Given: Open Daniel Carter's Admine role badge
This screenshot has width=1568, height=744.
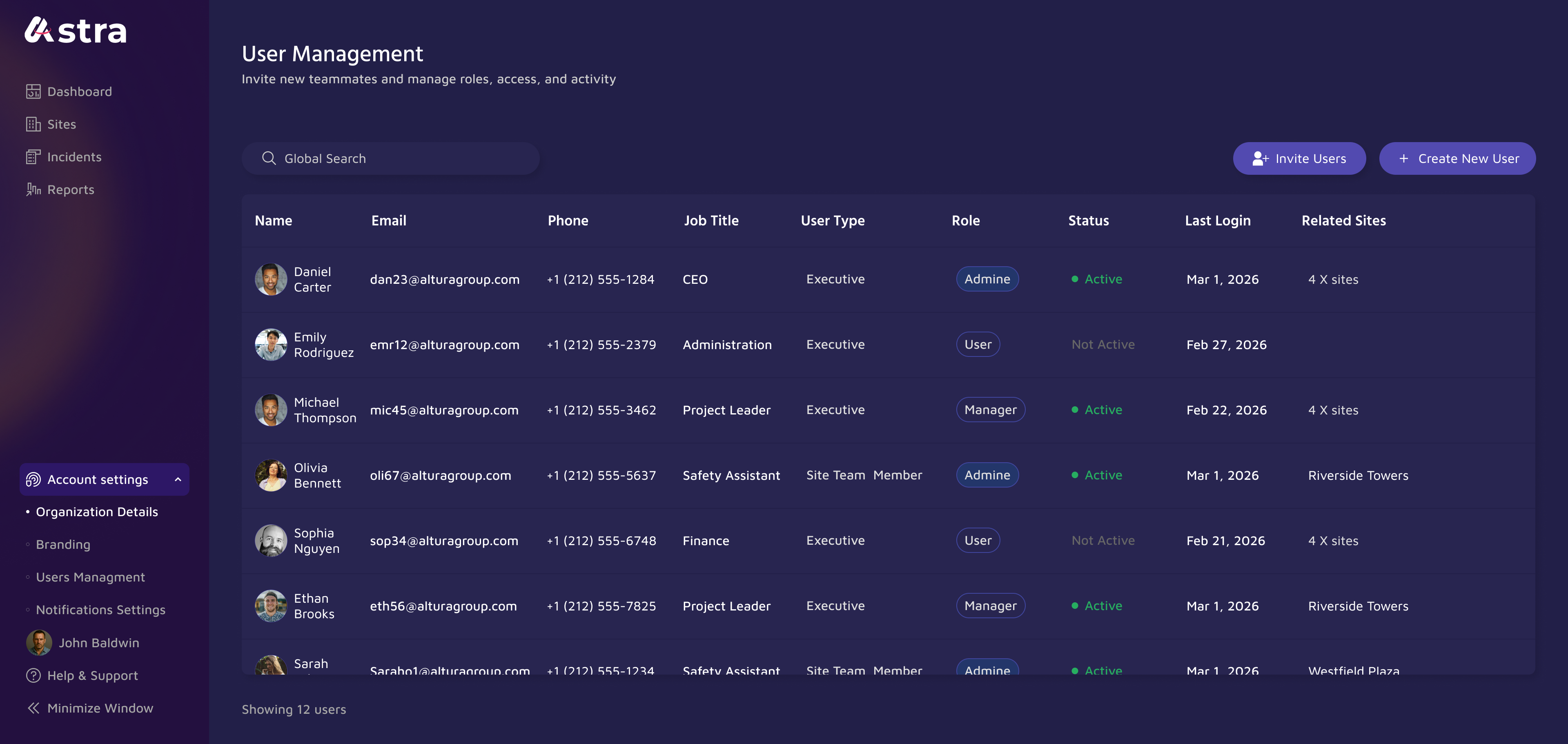Looking at the screenshot, I should pos(987,279).
